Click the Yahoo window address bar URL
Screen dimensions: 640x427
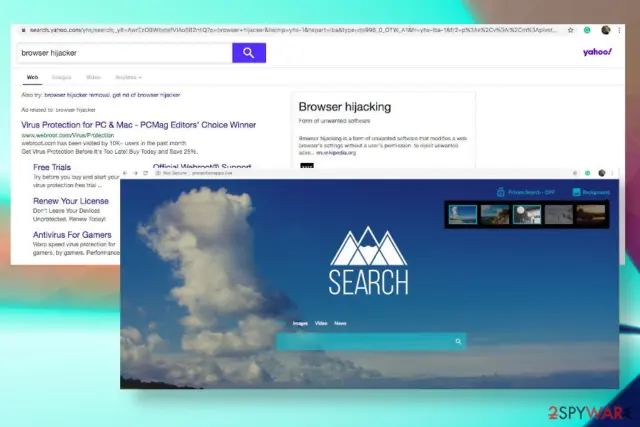(293, 30)
